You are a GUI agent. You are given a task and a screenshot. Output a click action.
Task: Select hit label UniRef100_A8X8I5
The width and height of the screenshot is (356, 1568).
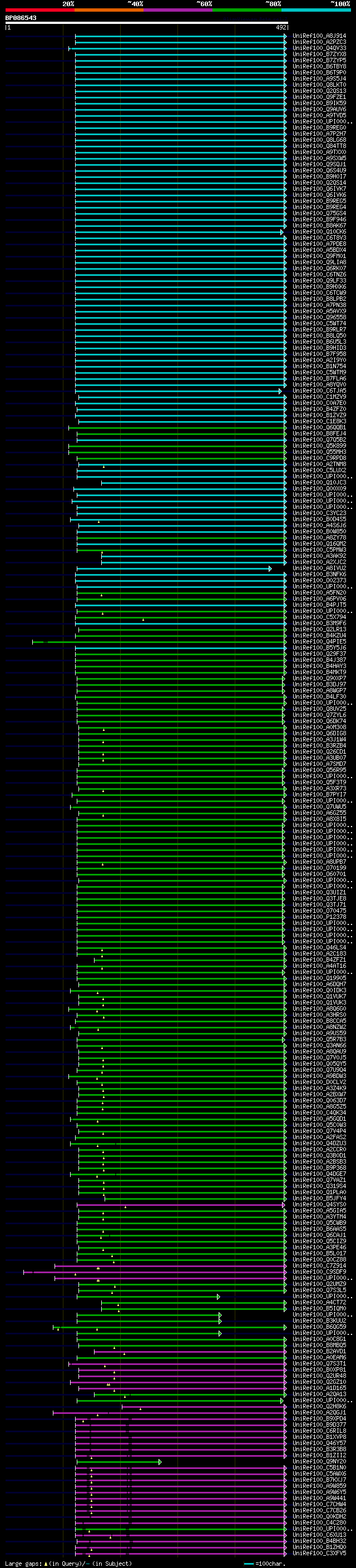319,819
